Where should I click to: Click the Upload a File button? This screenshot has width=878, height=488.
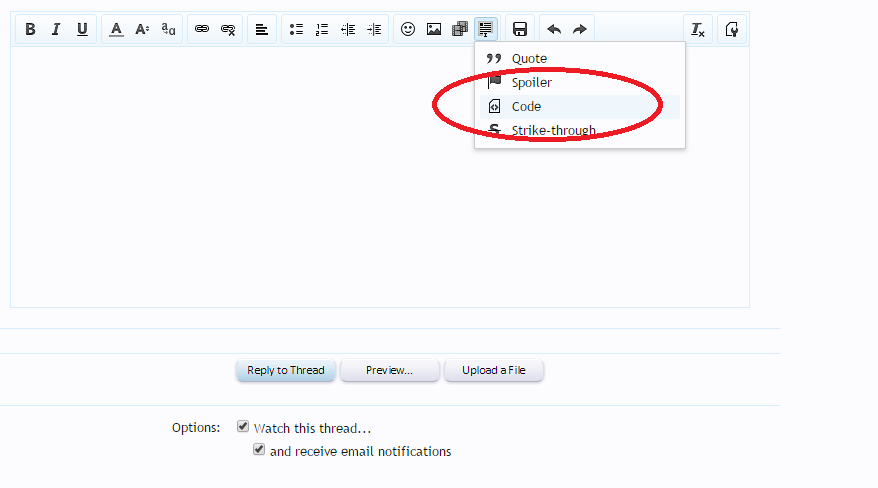tap(494, 370)
